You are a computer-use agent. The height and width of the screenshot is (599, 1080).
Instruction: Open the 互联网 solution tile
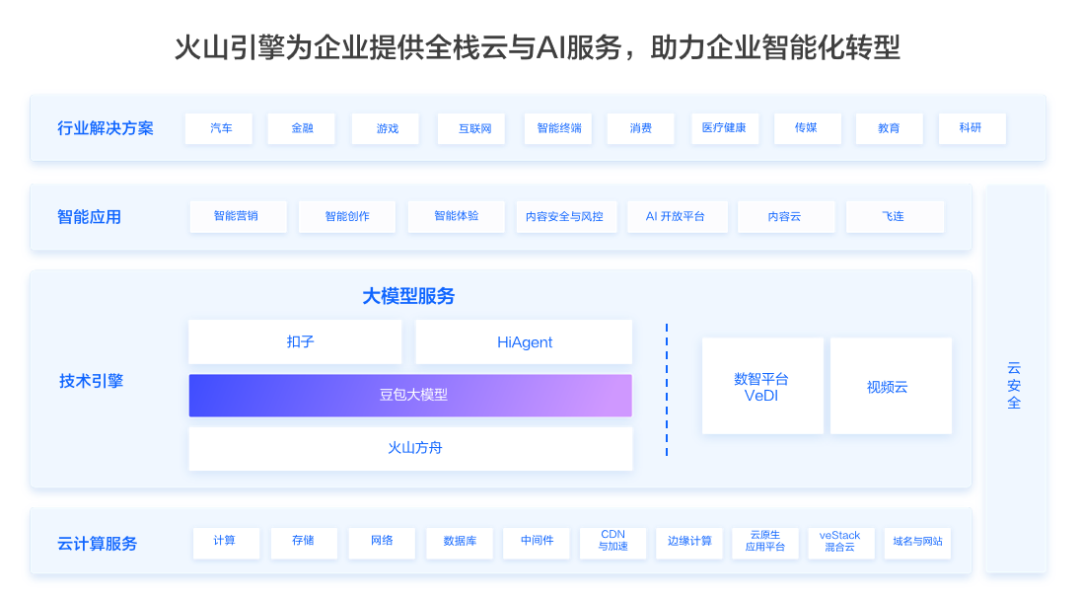click(471, 129)
